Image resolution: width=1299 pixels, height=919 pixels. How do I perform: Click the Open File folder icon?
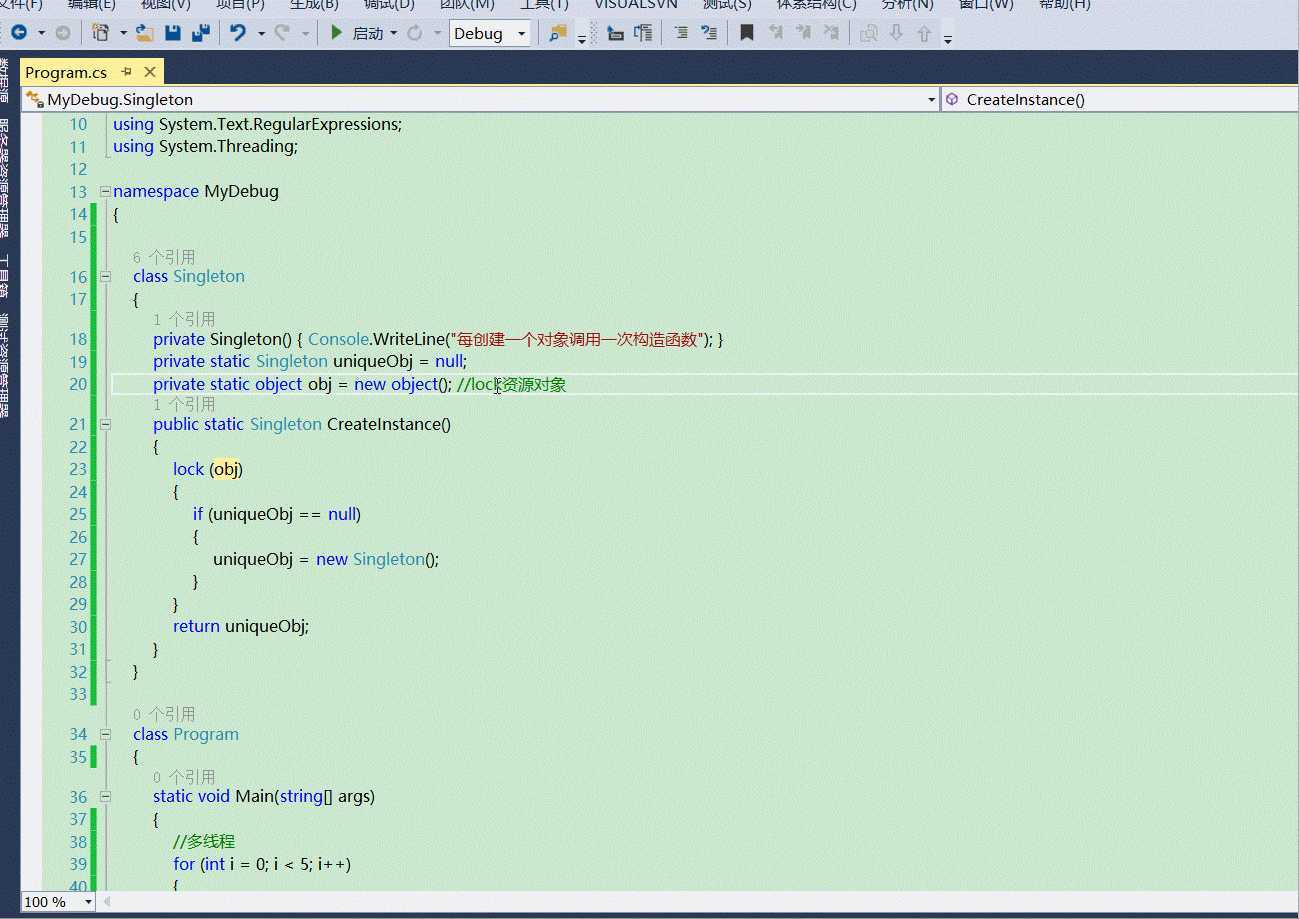click(x=145, y=33)
